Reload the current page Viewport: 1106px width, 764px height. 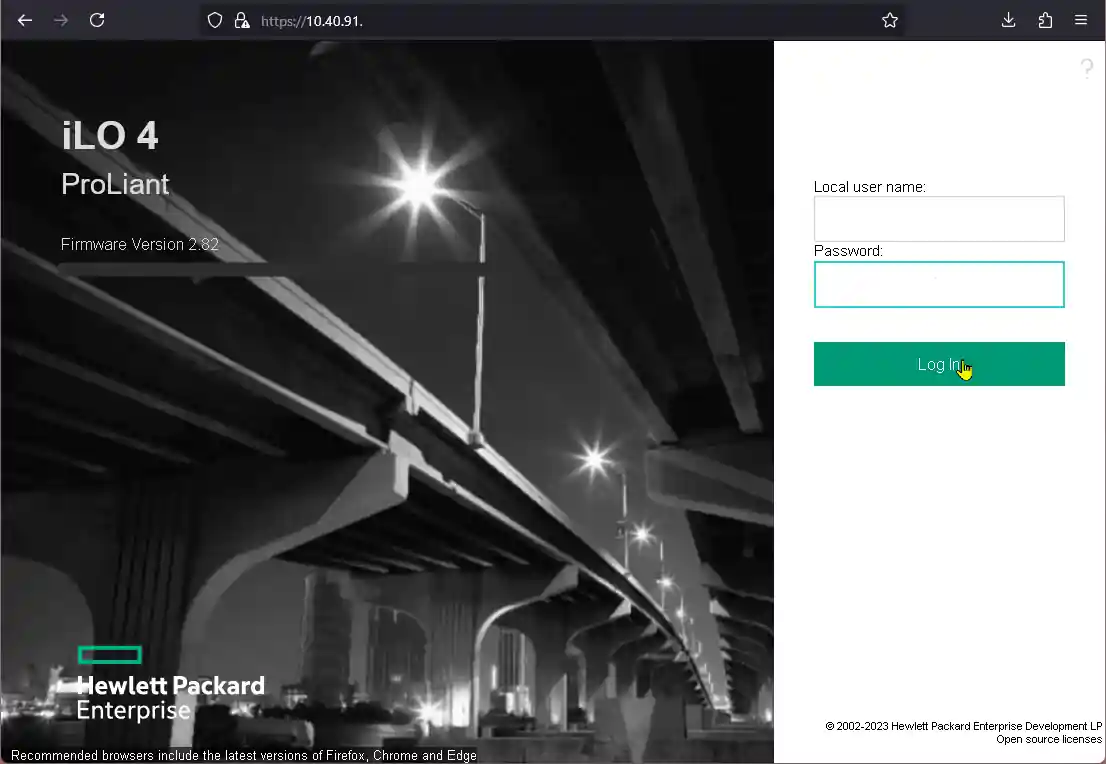pos(97,20)
